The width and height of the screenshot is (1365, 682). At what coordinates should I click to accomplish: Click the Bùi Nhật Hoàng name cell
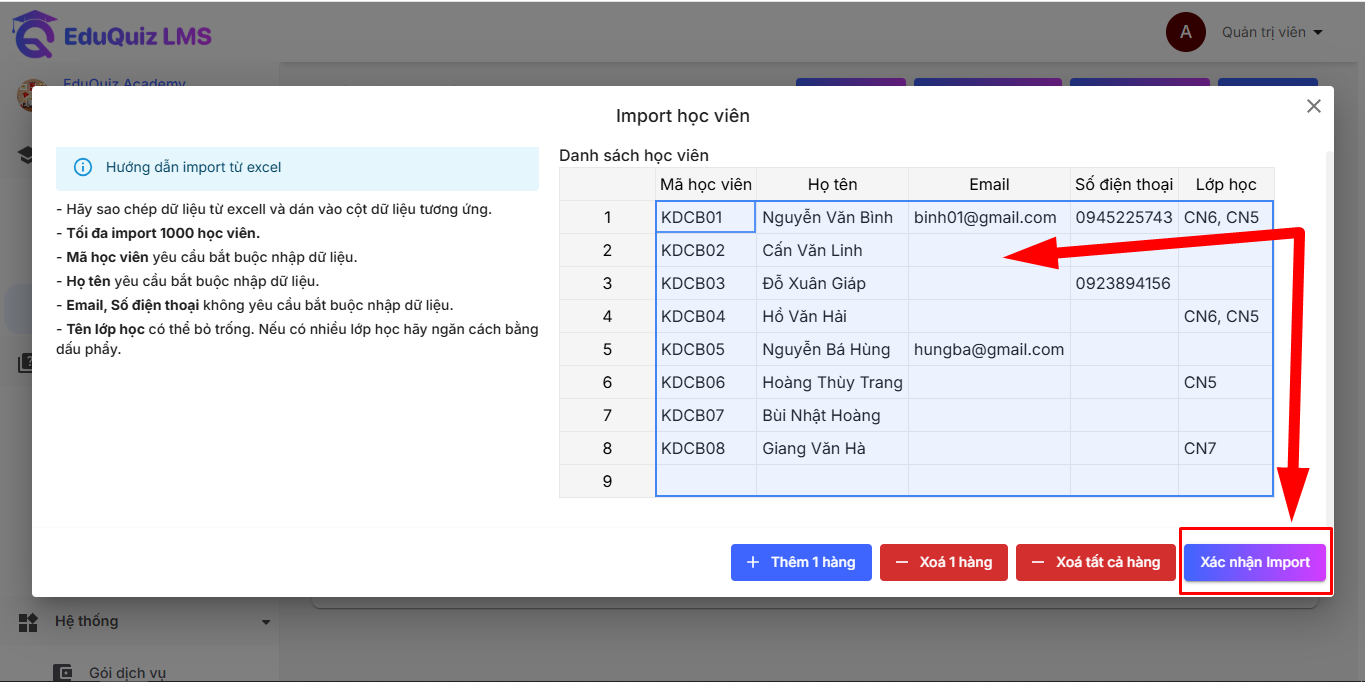[x=832, y=415]
